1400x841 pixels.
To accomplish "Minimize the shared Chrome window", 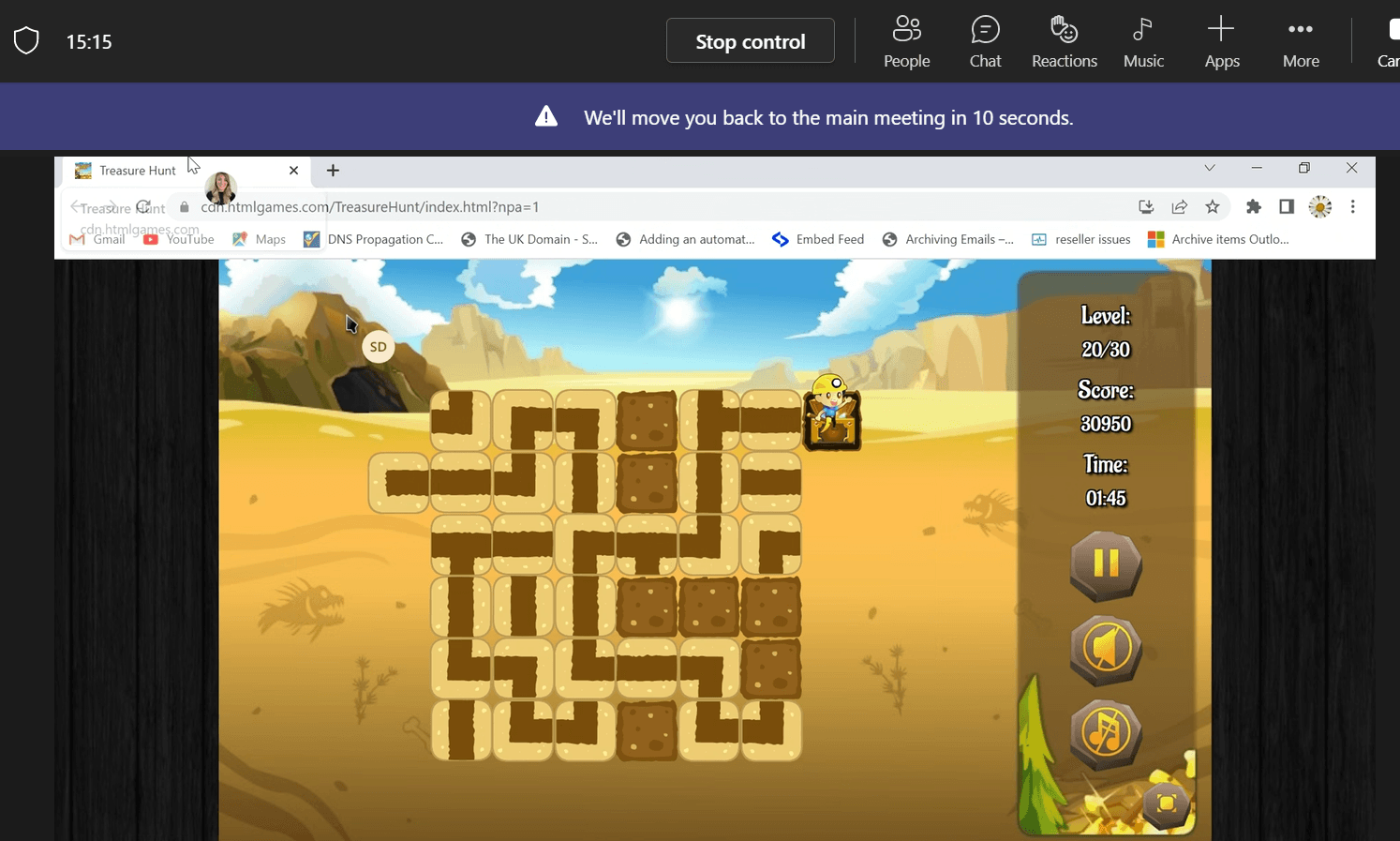I will (x=1257, y=168).
